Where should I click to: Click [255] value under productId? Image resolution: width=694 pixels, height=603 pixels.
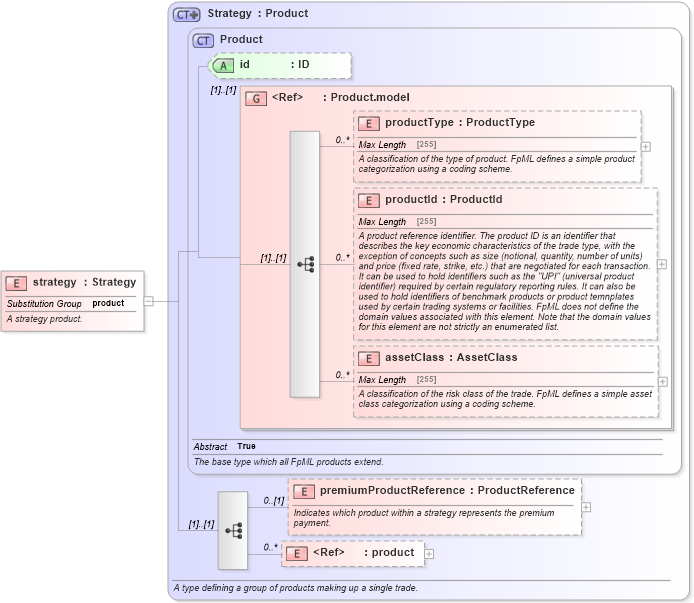pos(426,221)
